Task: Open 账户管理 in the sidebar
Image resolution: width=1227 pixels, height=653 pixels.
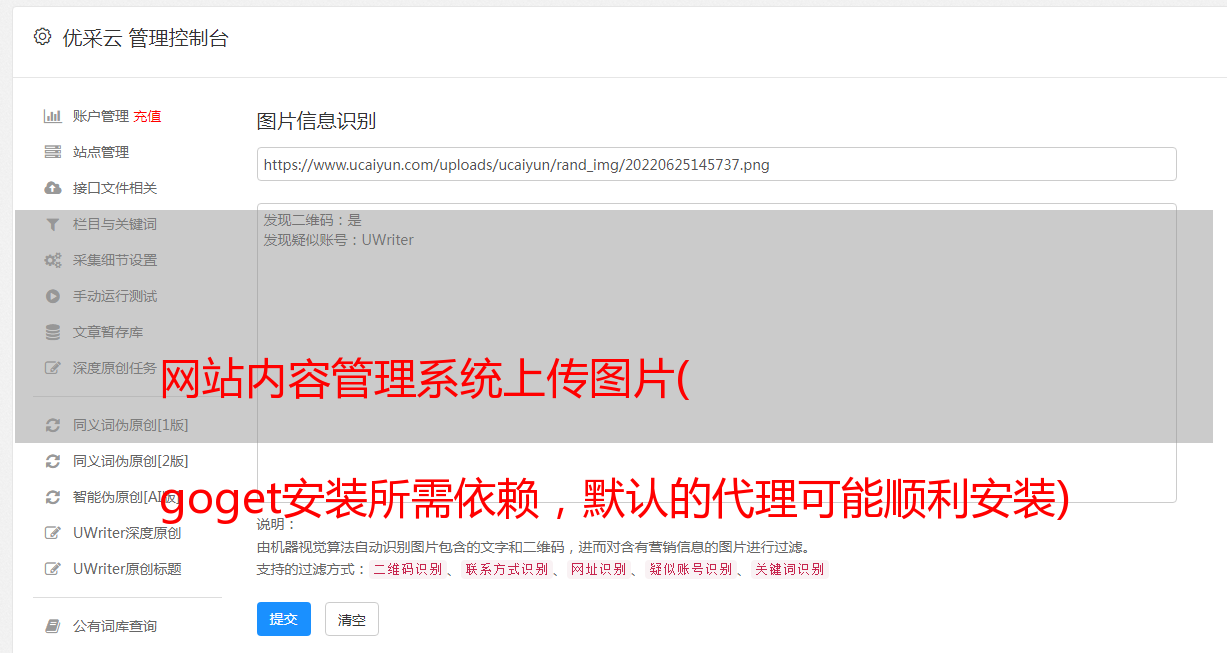Action: point(101,116)
